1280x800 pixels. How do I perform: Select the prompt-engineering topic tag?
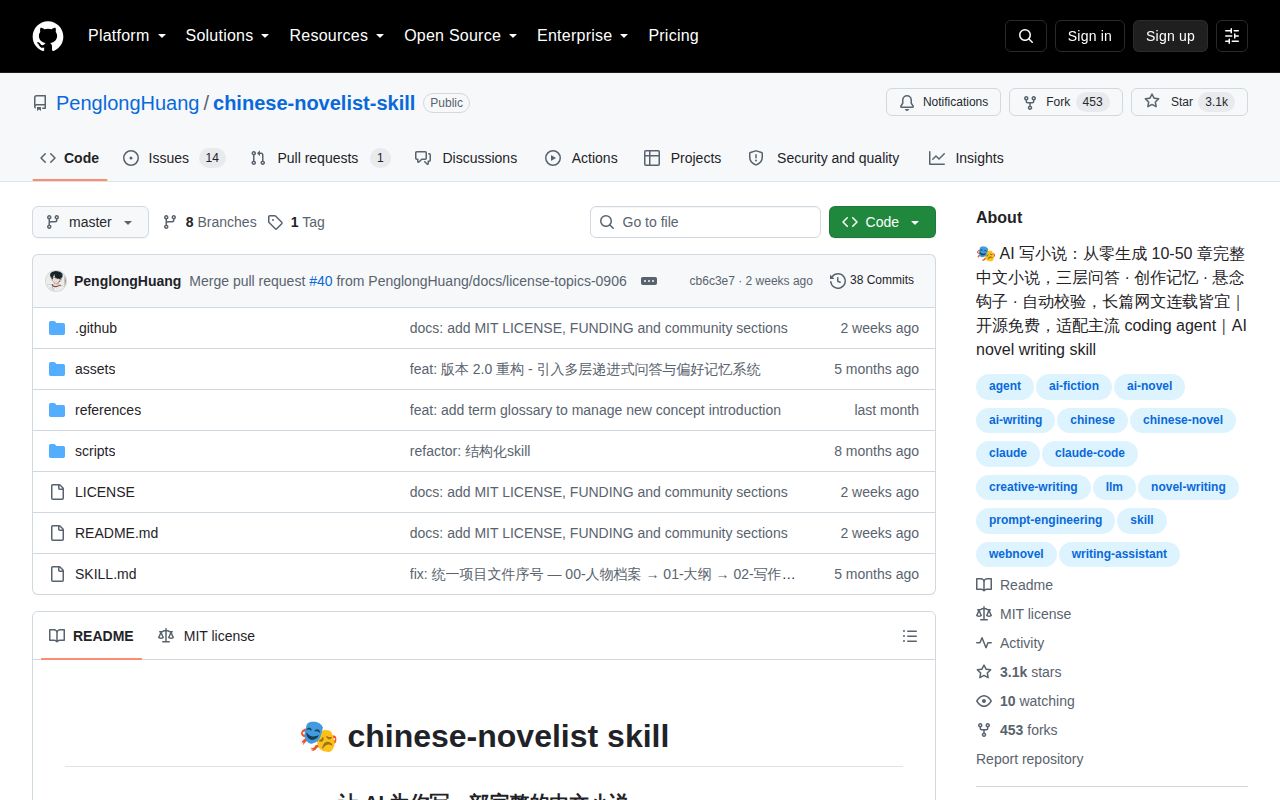(1045, 520)
